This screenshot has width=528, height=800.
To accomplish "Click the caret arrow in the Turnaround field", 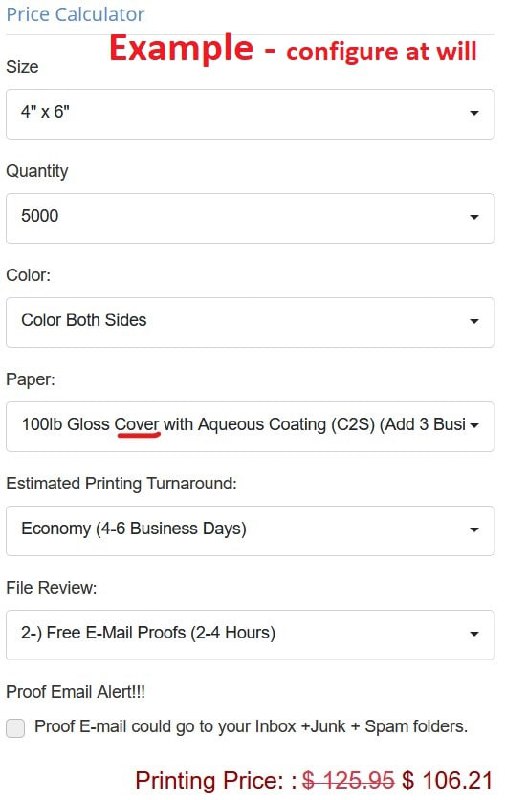I will pos(474,530).
